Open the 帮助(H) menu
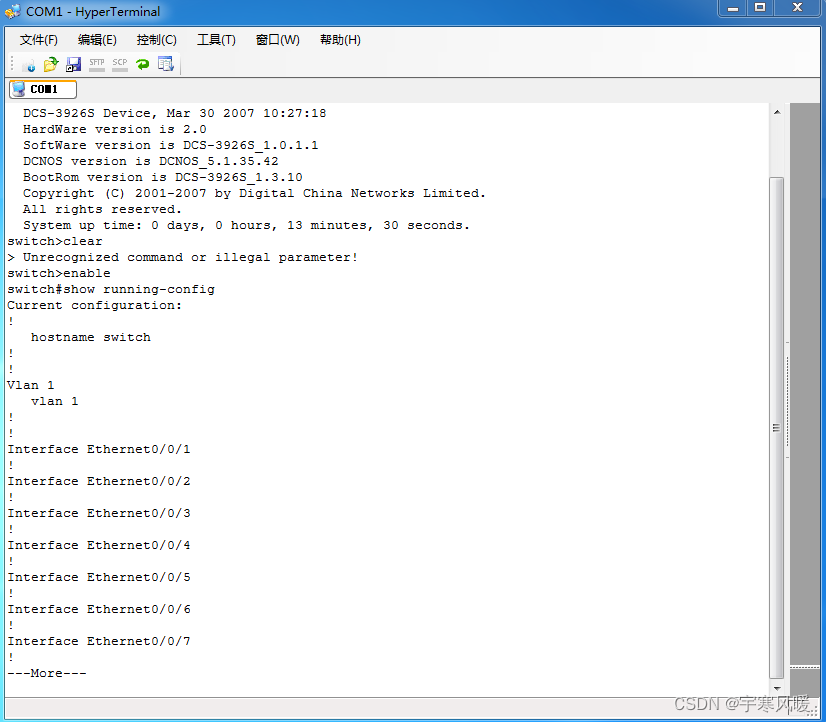This screenshot has height=722, width=826. click(x=340, y=40)
